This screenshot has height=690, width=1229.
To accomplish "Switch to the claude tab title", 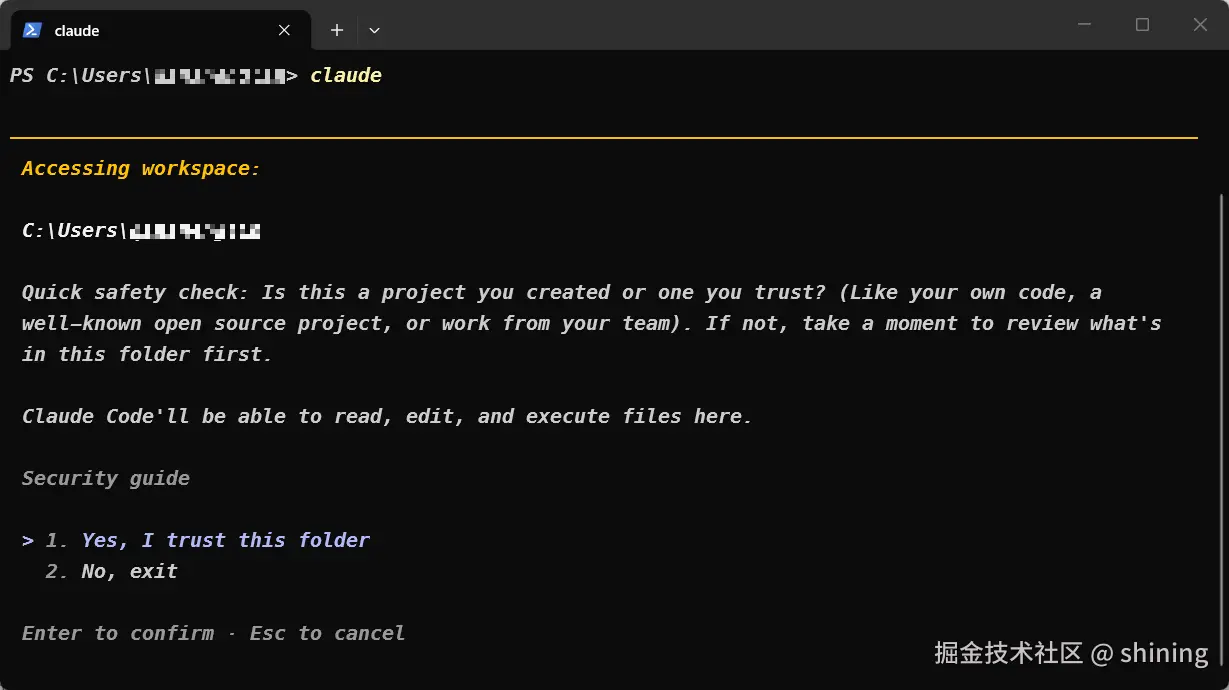I will point(77,30).
